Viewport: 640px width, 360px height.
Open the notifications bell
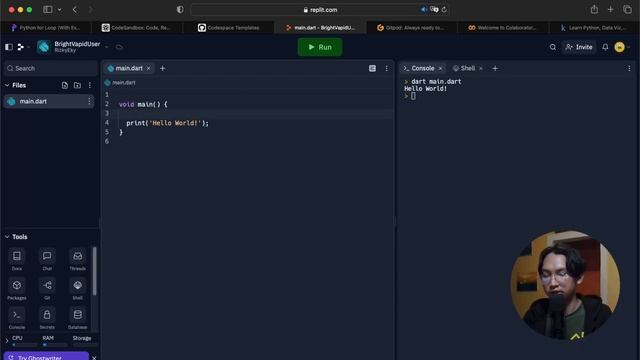click(x=605, y=47)
